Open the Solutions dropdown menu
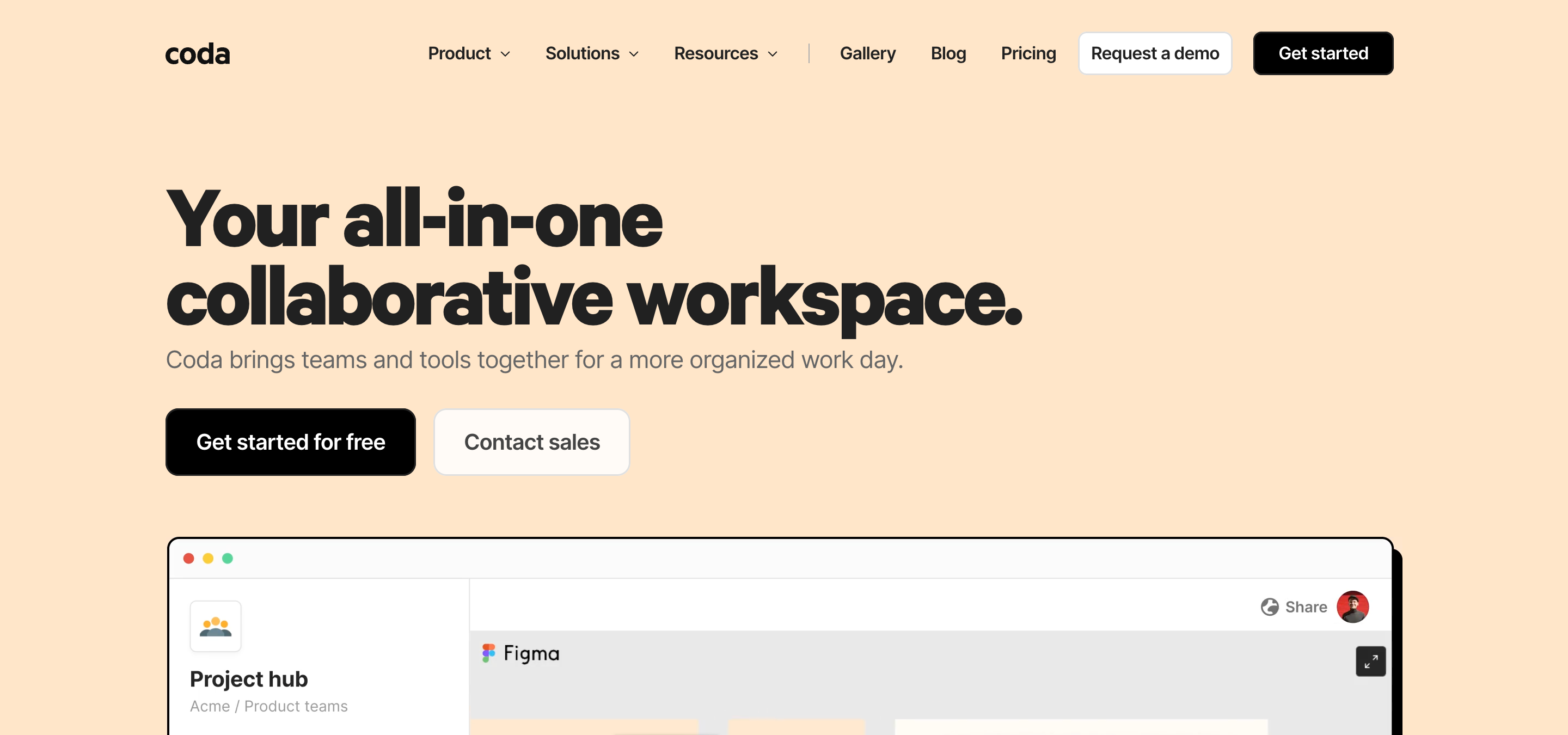The height and width of the screenshot is (735, 1568). click(592, 53)
